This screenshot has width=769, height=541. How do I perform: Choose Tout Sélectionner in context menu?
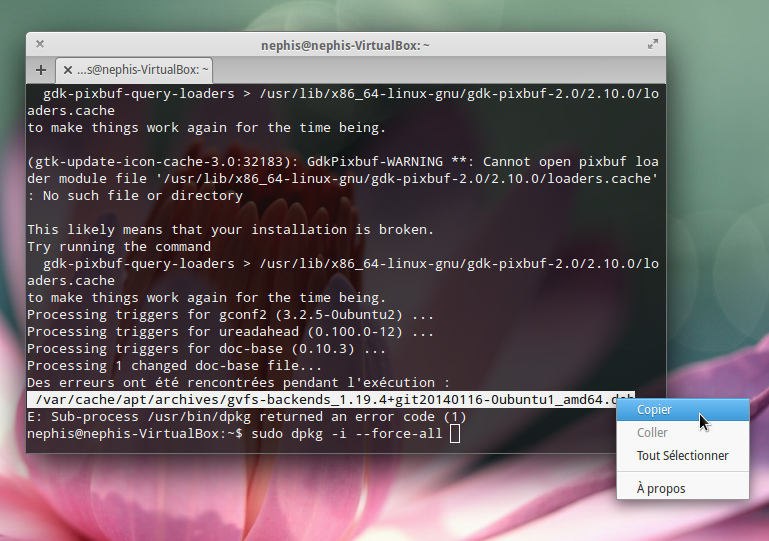tap(683, 456)
